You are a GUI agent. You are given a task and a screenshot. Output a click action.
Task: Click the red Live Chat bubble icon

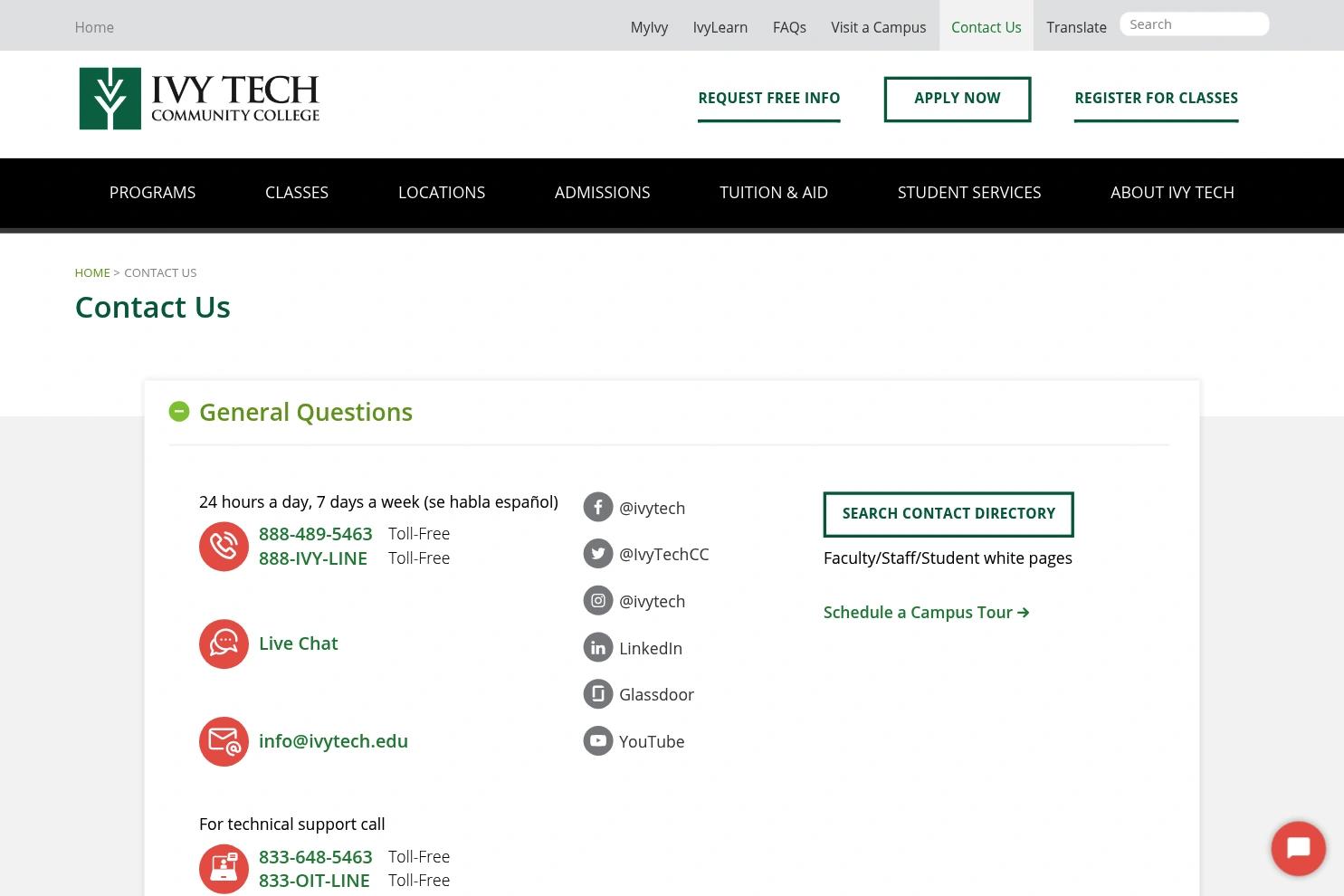(224, 644)
